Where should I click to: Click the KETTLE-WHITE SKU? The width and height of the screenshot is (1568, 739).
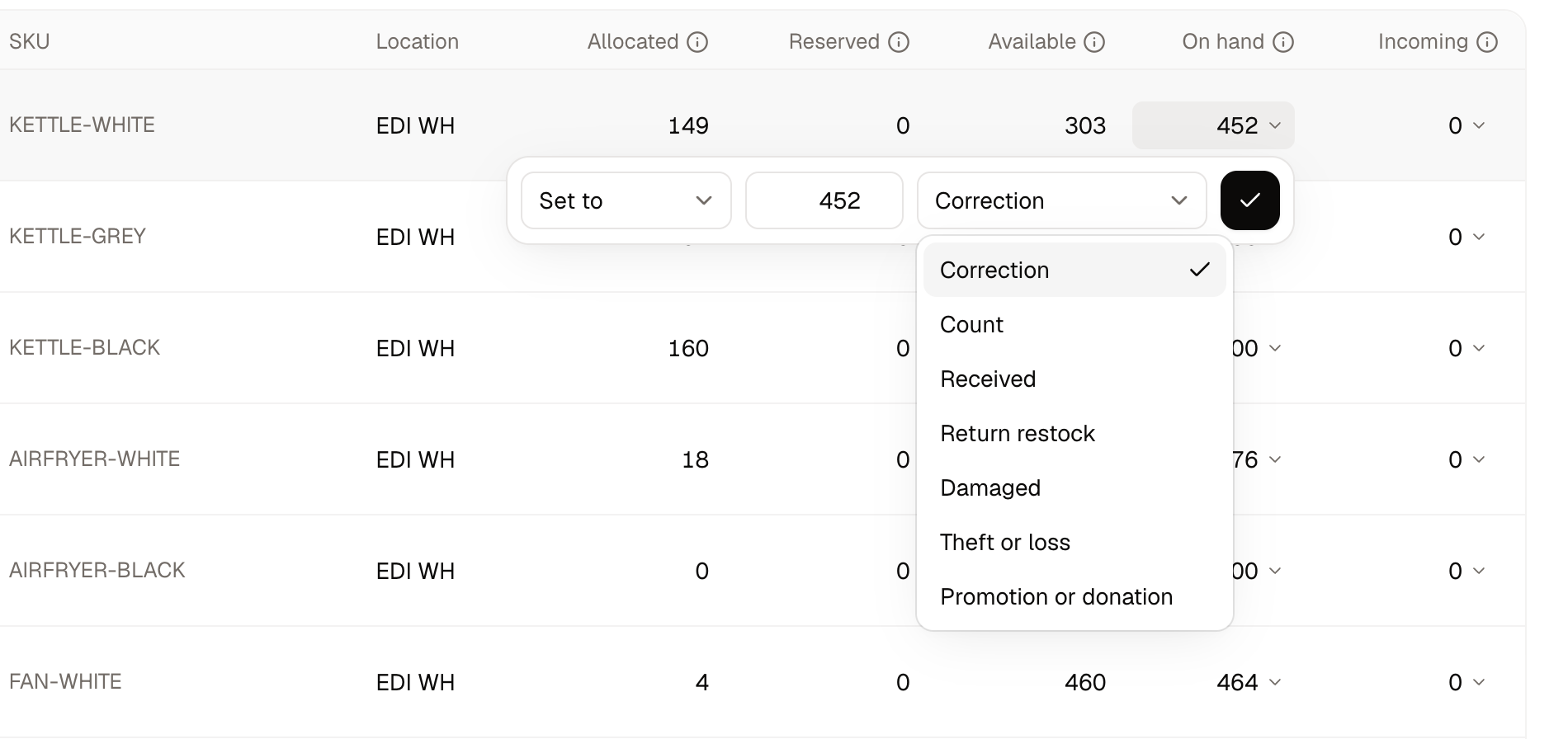click(82, 125)
